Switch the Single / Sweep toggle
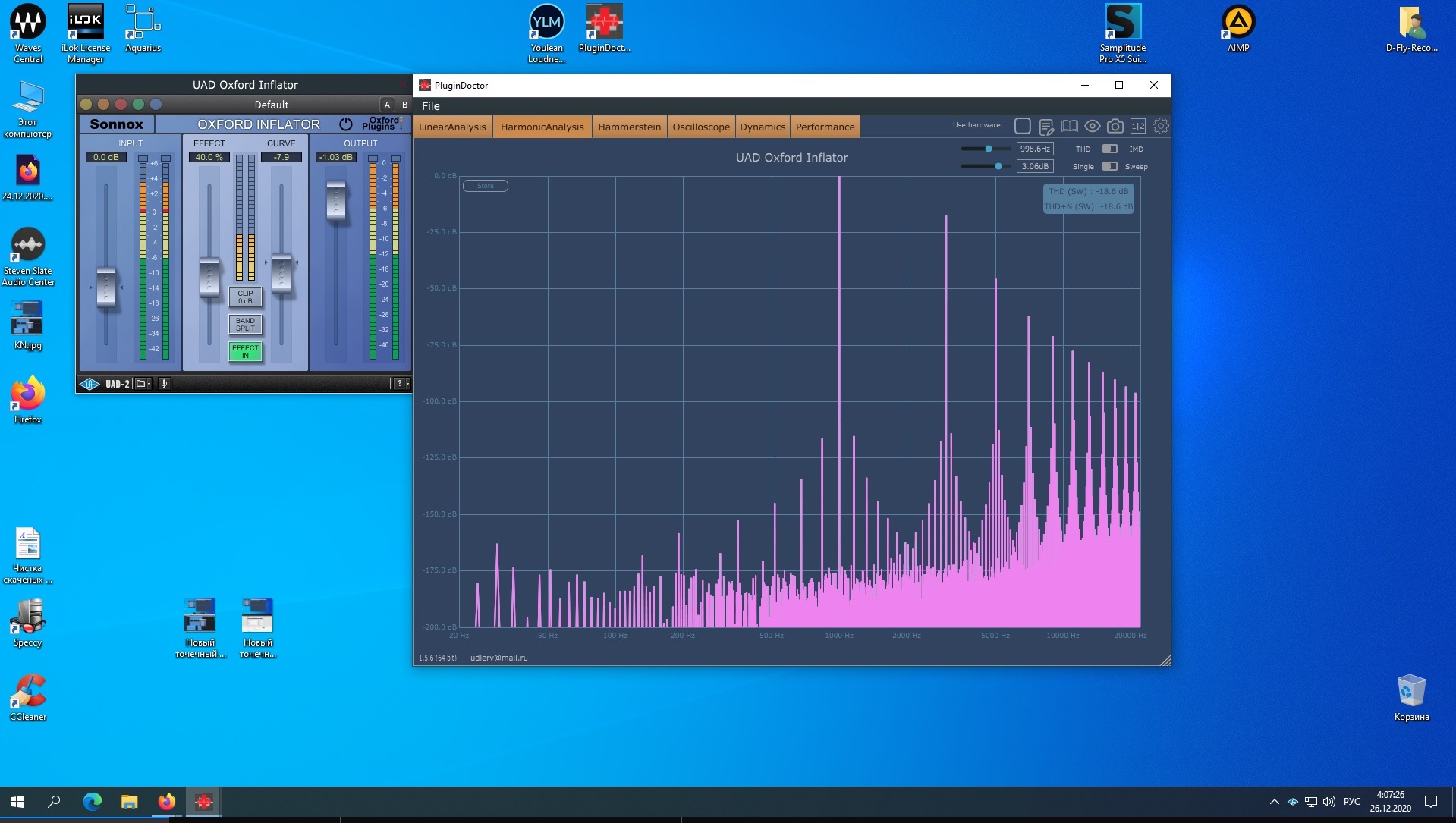The width and height of the screenshot is (1456, 823). click(x=1109, y=166)
